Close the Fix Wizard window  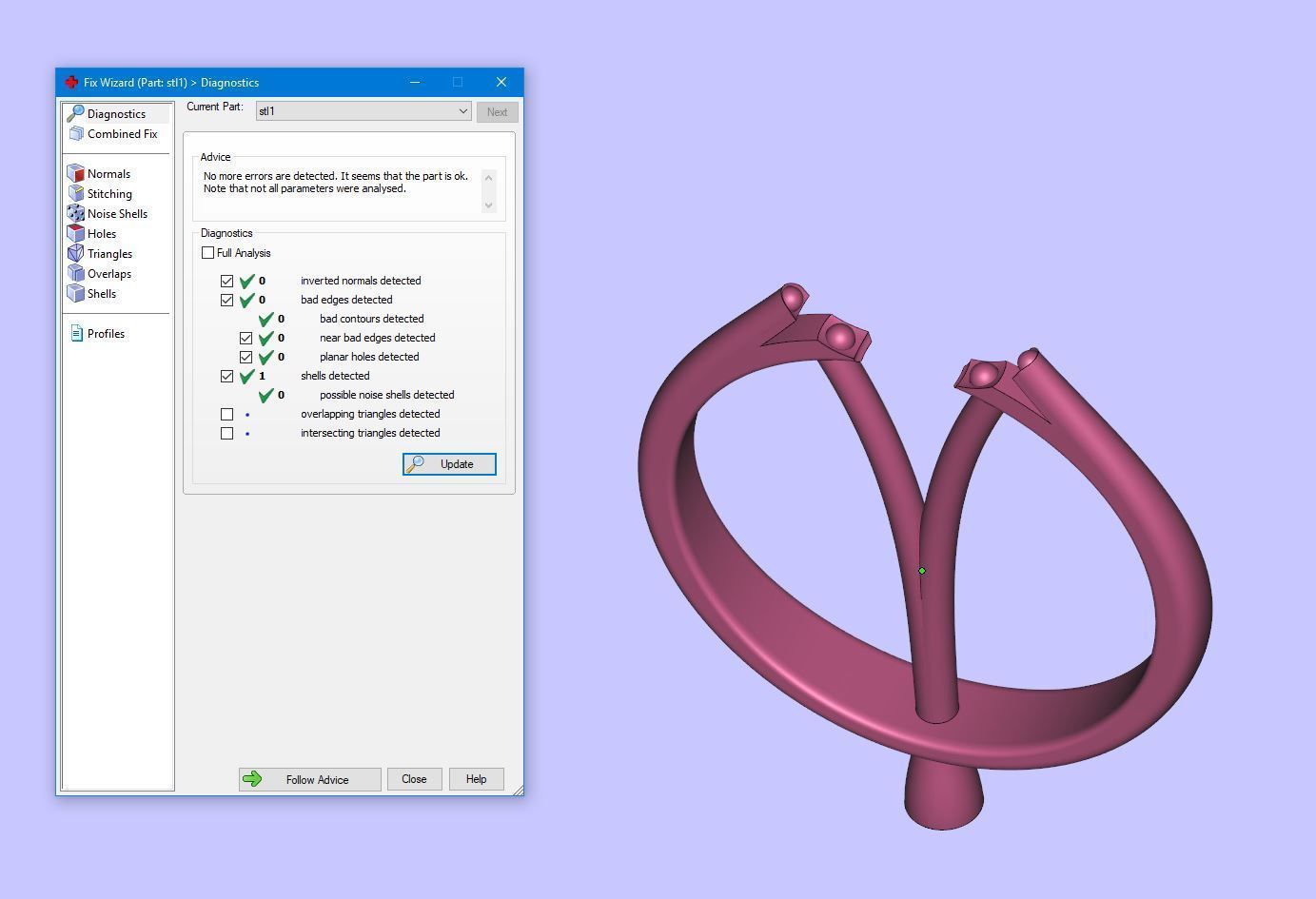501,82
